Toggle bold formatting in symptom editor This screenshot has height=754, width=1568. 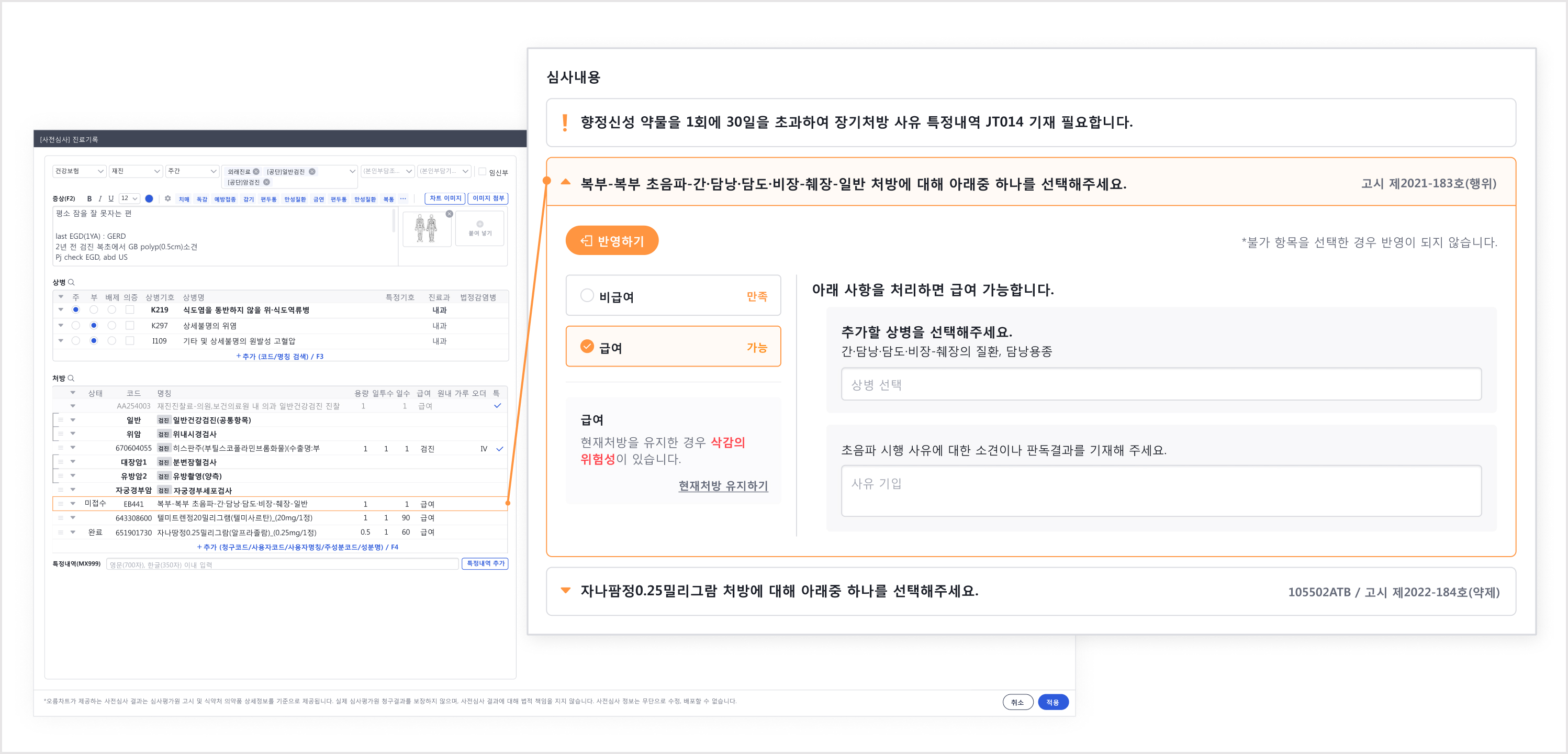click(x=89, y=198)
